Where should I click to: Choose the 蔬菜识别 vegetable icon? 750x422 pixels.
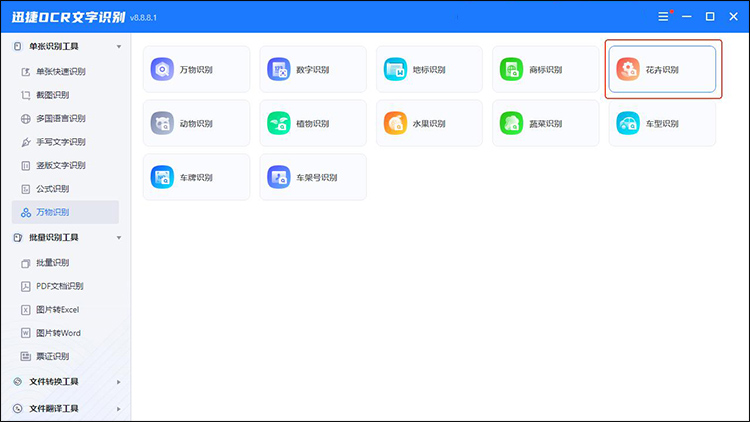(512, 123)
